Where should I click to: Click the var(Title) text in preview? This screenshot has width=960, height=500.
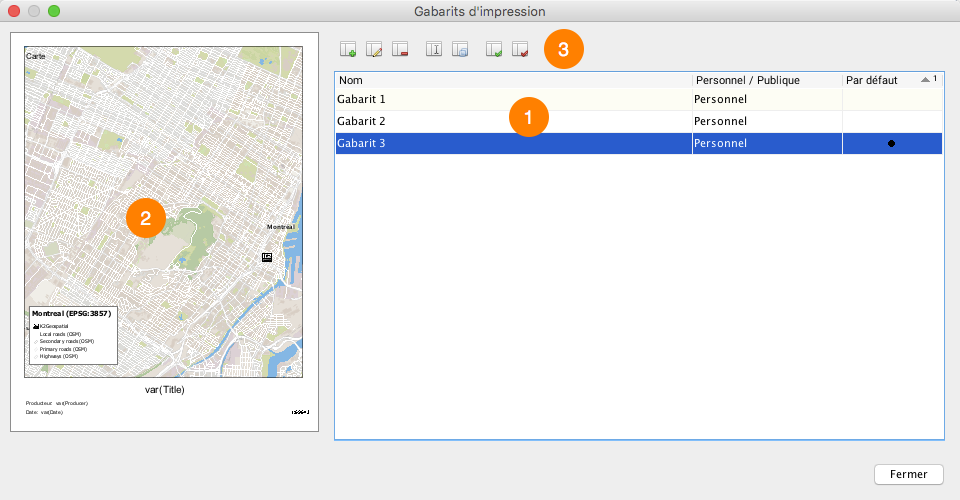[x=164, y=390]
